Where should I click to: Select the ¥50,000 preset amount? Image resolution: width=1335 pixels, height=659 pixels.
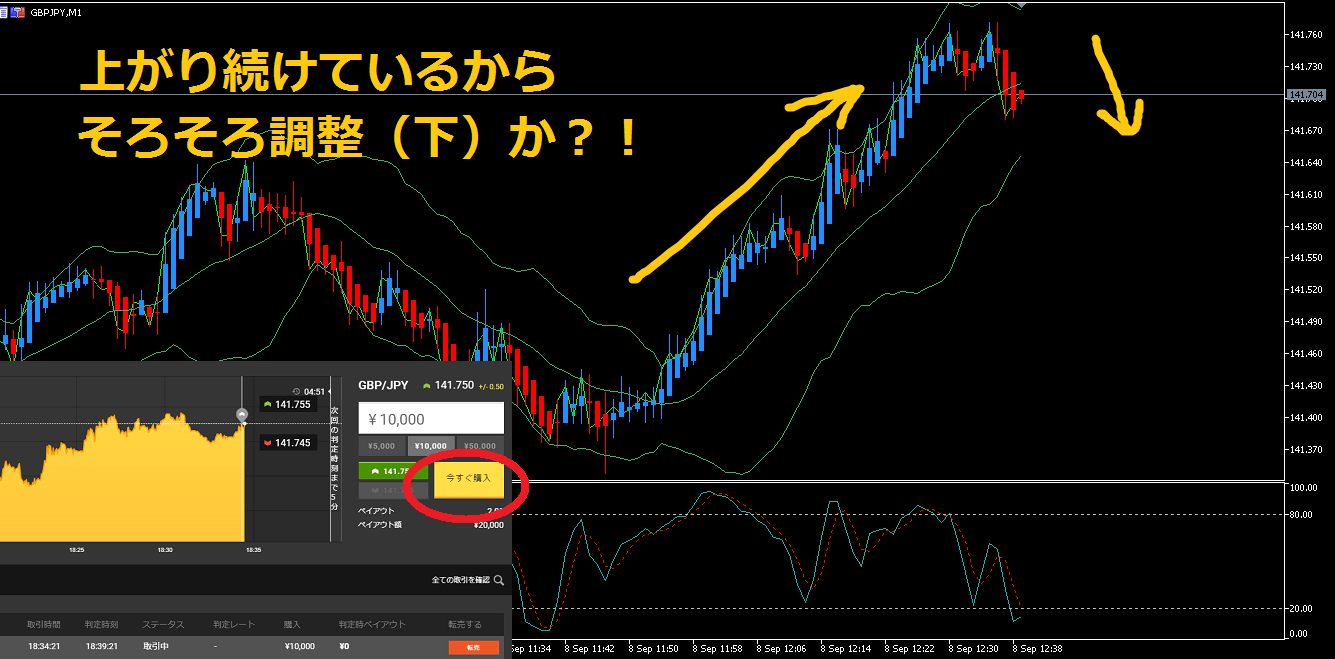pos(480,446)
